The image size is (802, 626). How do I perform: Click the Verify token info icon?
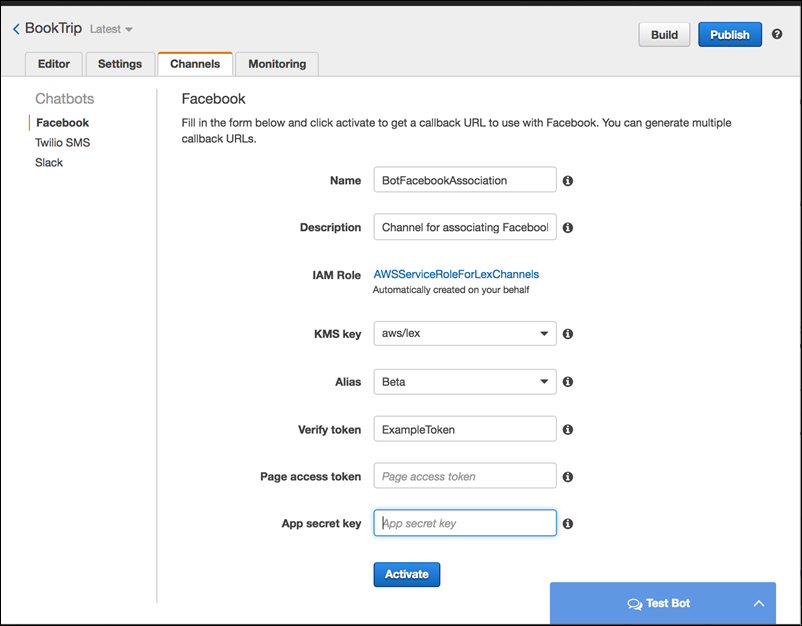tap(567, 429)
